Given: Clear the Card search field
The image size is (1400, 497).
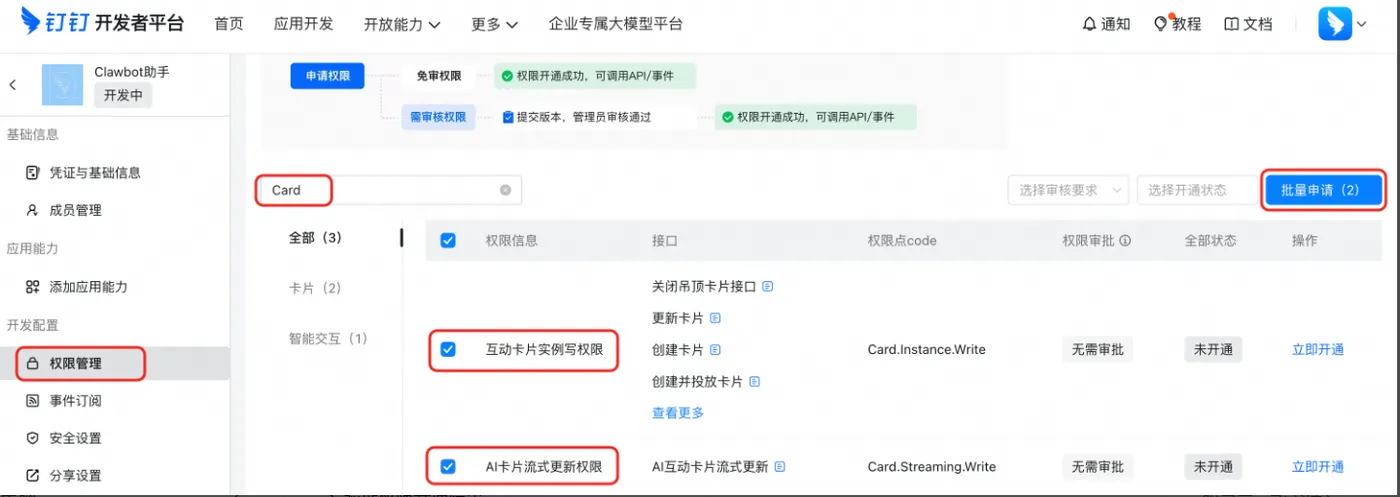Looking at the screenshot, I should pos(505,190).
